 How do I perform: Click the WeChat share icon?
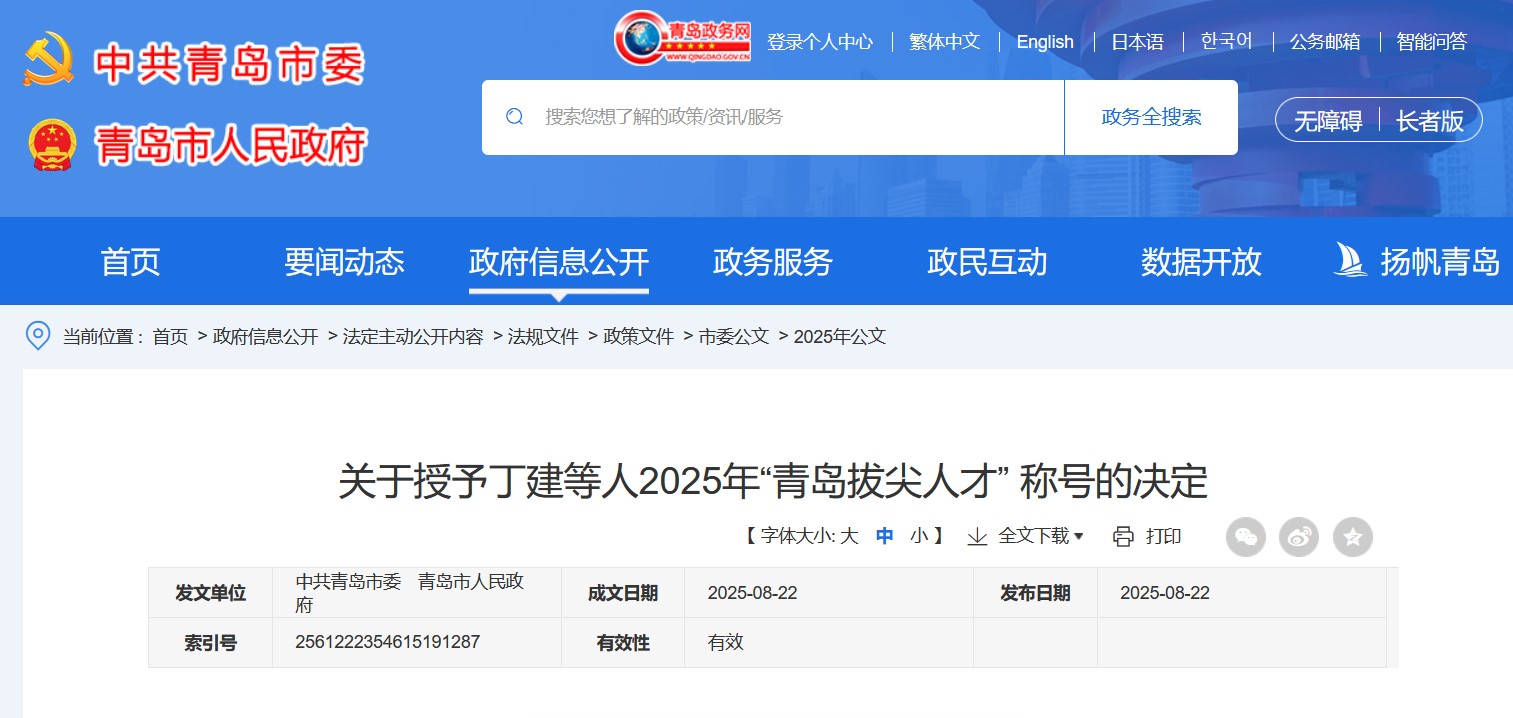[1245, 537]
